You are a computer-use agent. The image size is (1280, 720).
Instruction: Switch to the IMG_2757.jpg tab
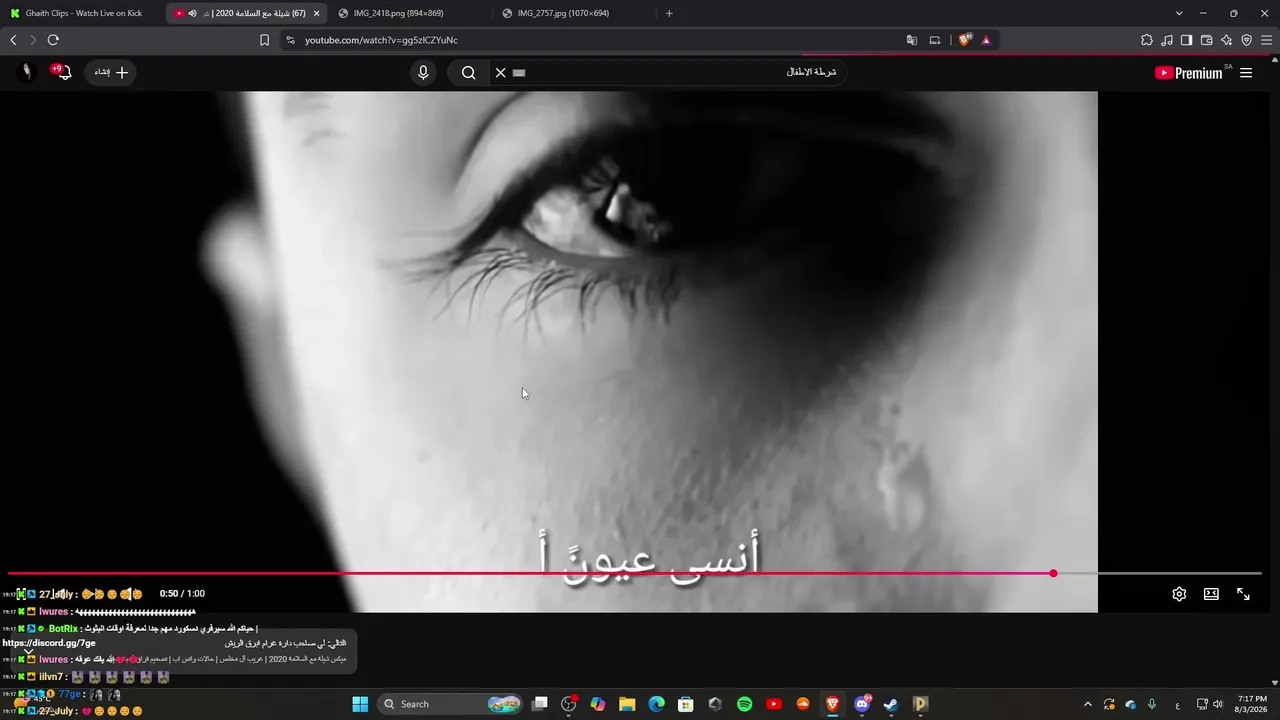pos(563,13)
